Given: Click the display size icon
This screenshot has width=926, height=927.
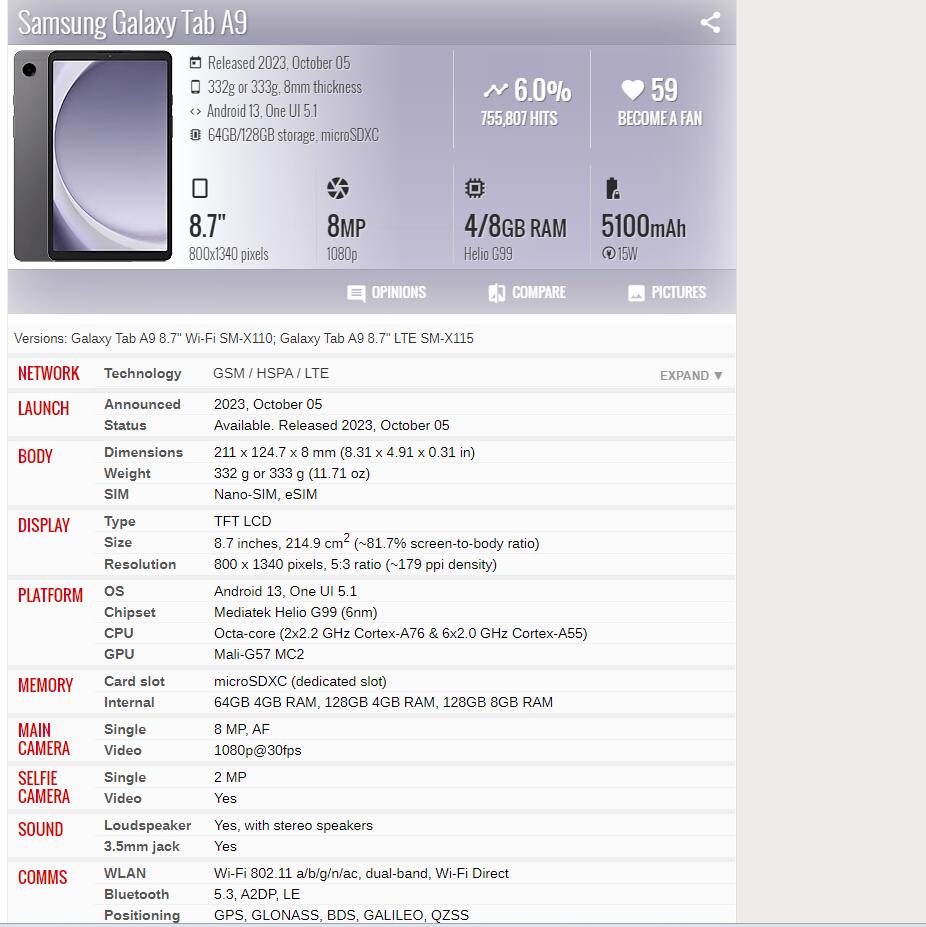Looking at the screenshot, I should [200, 188].
